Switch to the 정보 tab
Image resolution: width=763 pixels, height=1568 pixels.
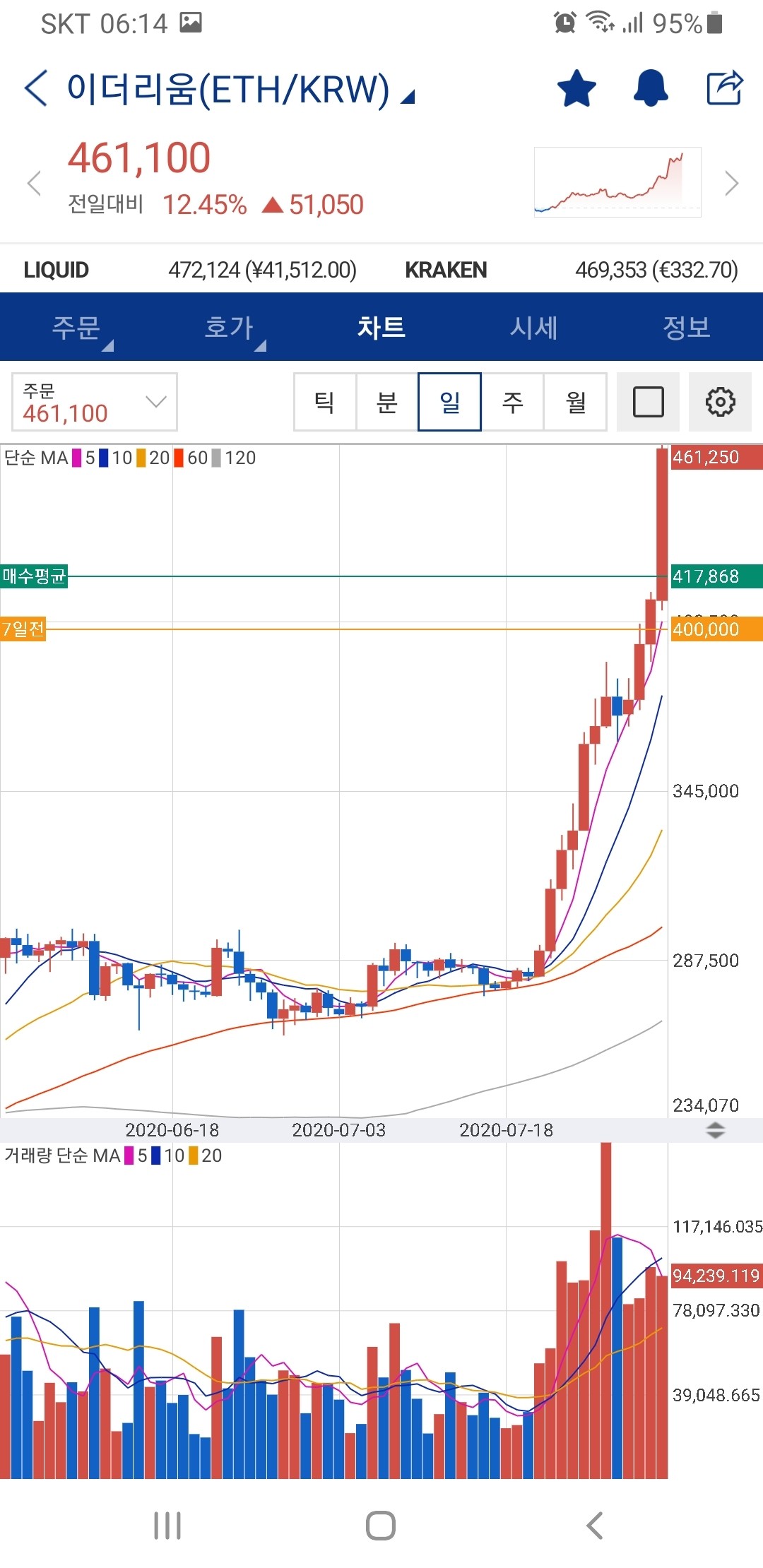click(685, 327)
